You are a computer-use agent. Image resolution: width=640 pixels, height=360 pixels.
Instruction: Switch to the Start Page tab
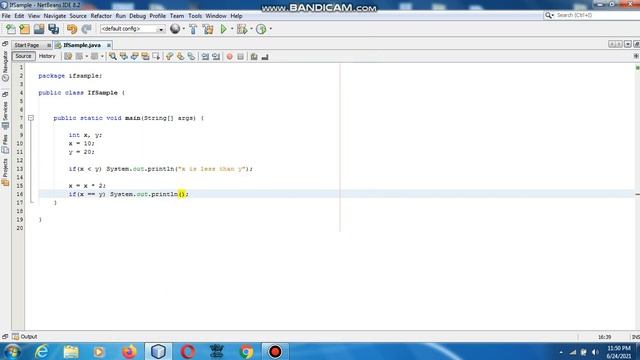pos(27,45)
